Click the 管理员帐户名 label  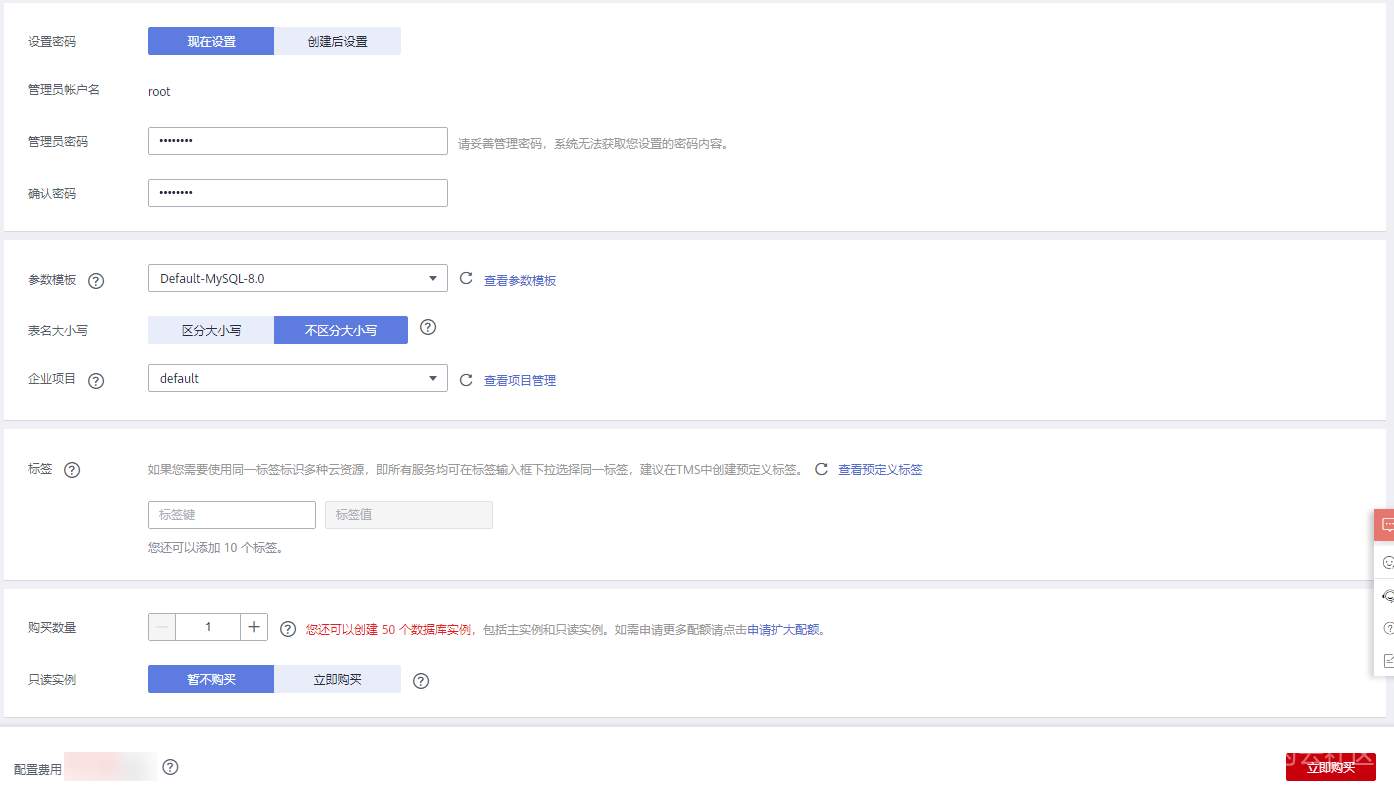(x=64, y=90)
